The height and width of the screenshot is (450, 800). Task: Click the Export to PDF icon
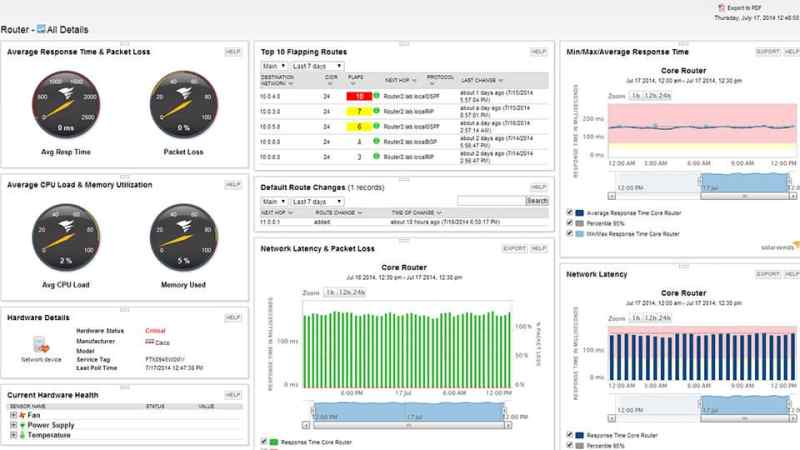pyautogui.click(x=721, y=8)
